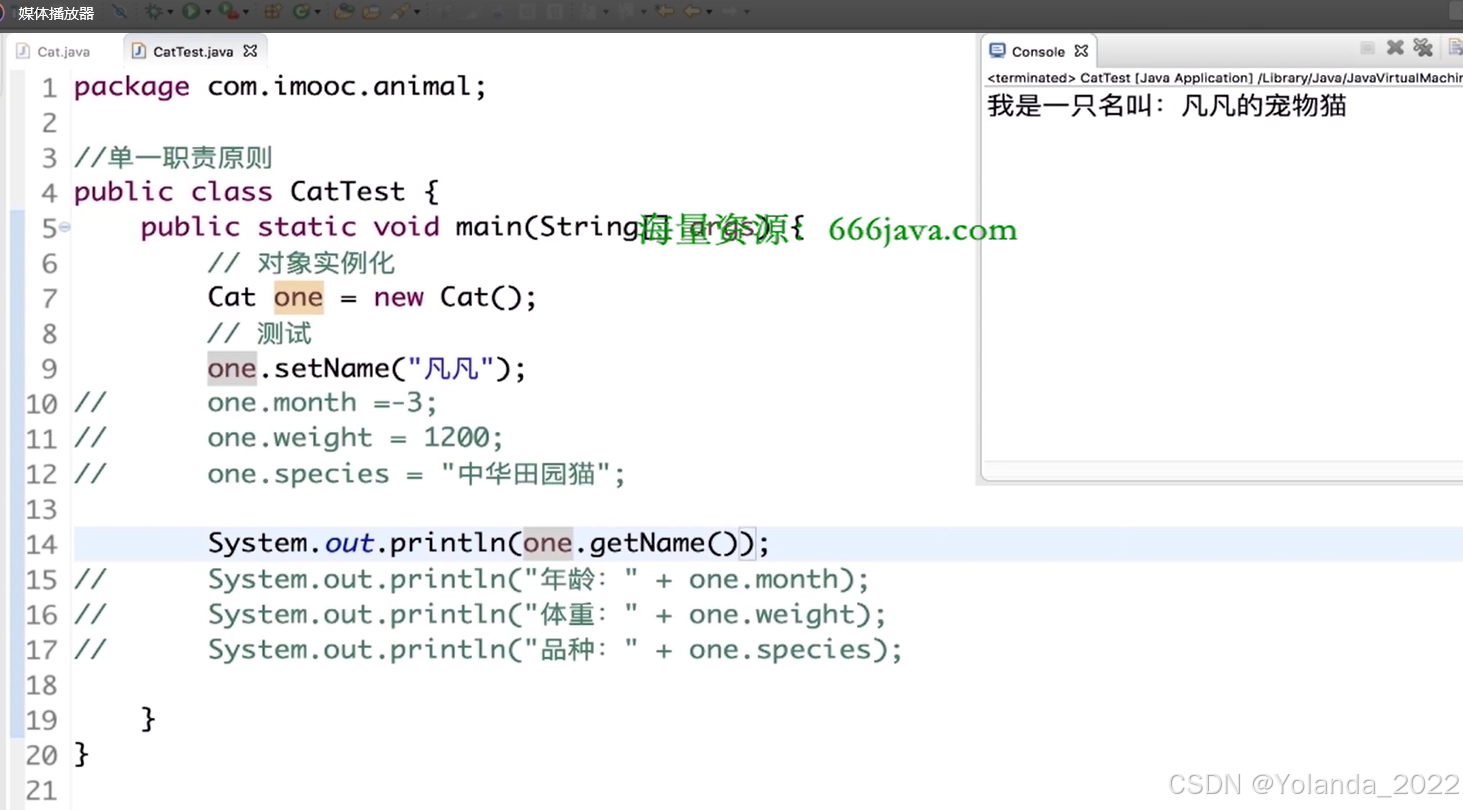Click commented line 'one.weight = 1200;'
1463x810 pixels.
coord(355,438)
